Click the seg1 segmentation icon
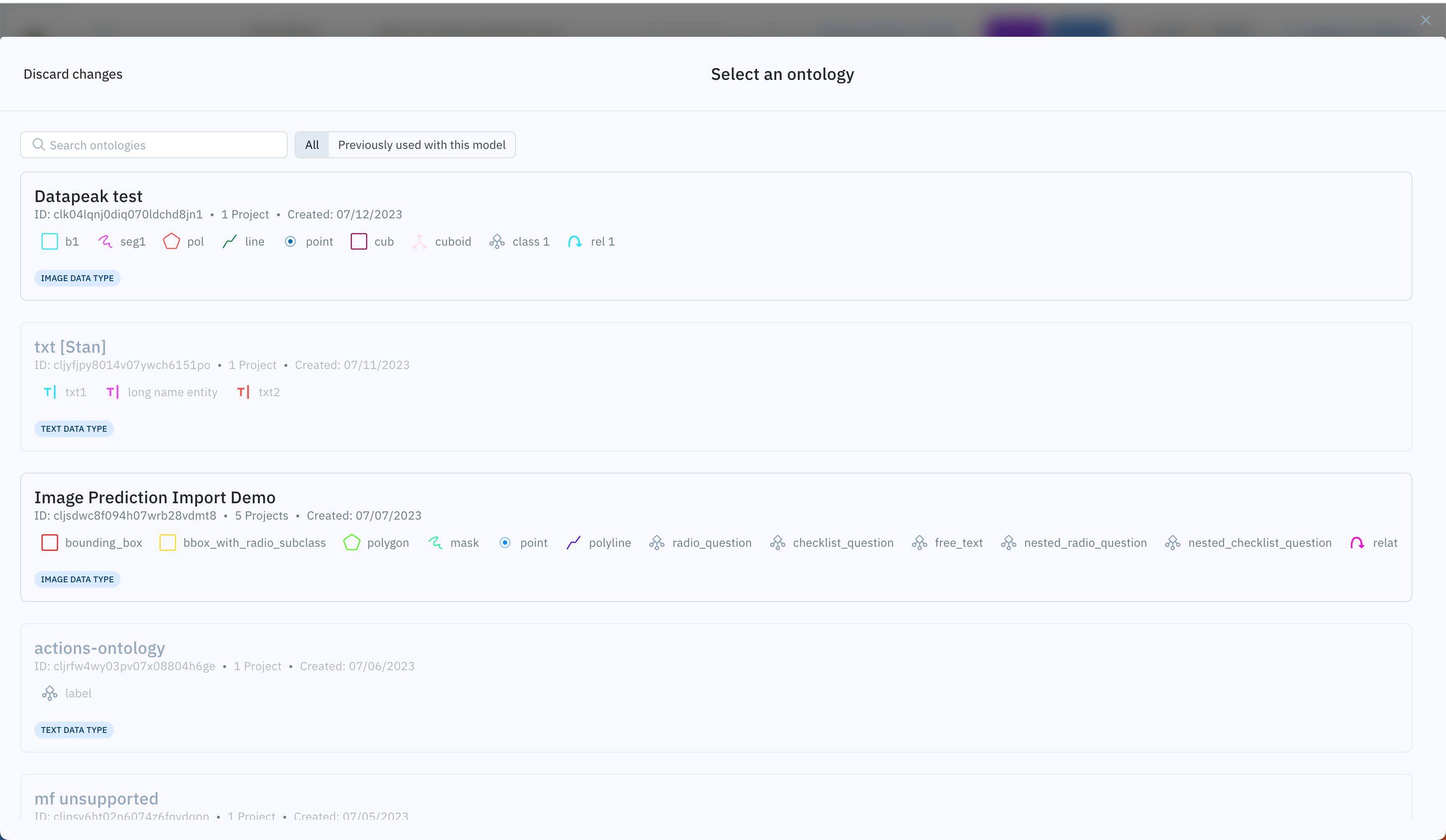The height and width of the screenshot is (840, 1446). 105,241
